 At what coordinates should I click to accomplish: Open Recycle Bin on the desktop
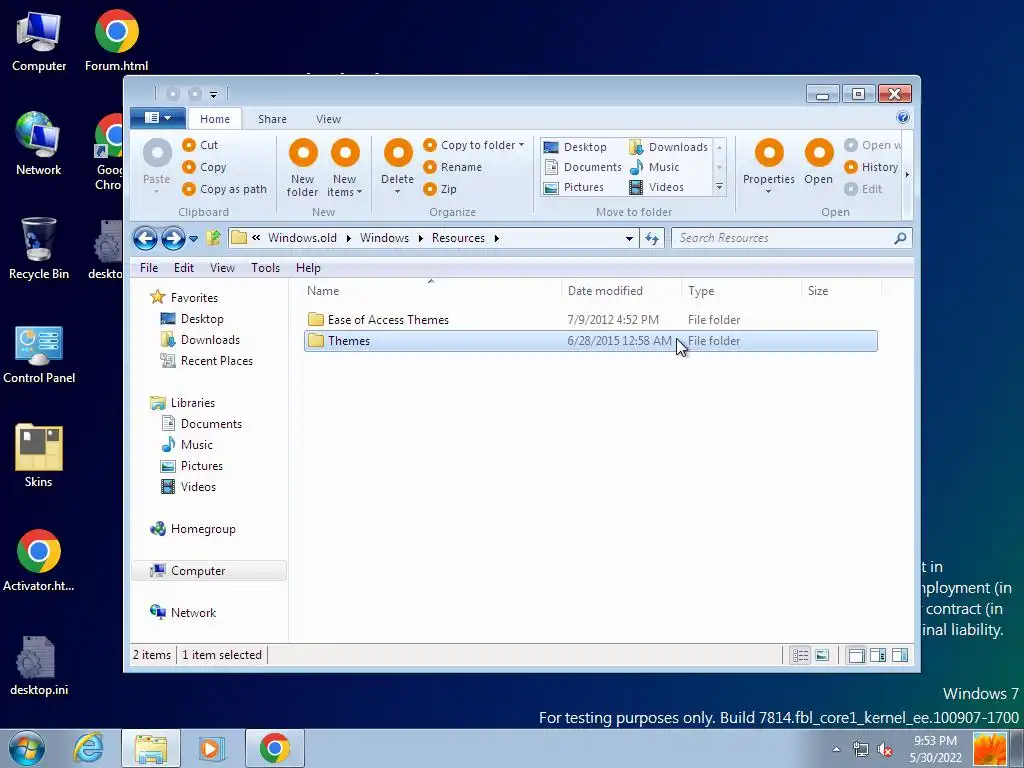click(x=39, y=249)
